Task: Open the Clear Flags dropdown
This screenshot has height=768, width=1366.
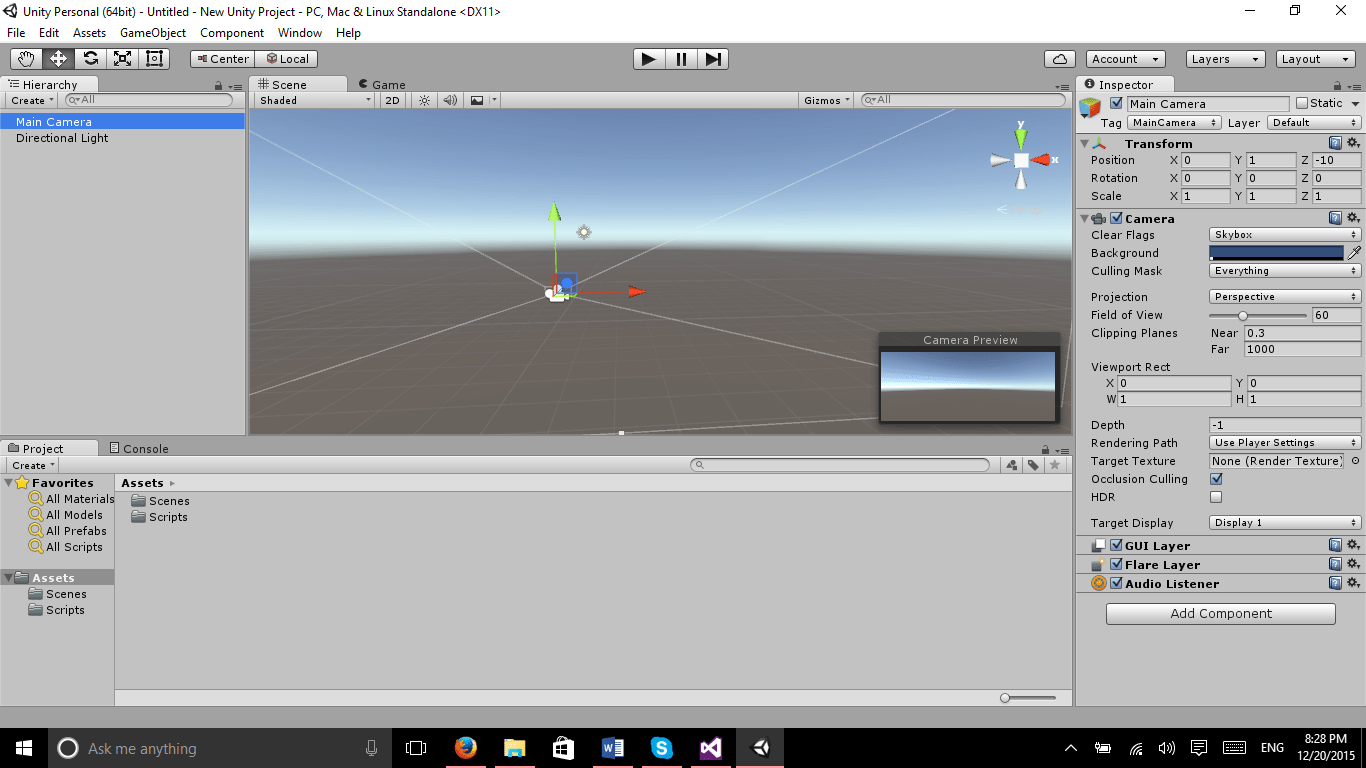Action: pyautogui.click(x=1284, y=234)
